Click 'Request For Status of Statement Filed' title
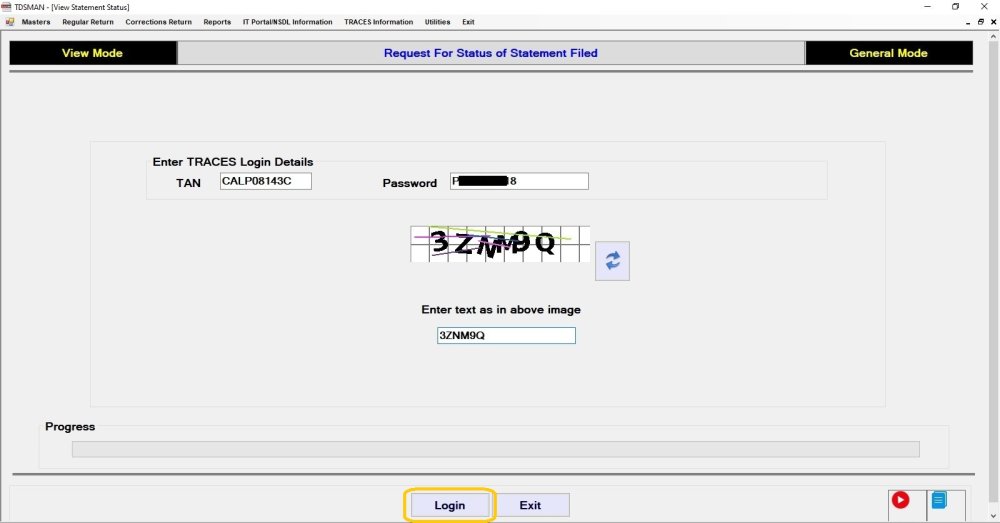This screenshot has width=1000, height=523. 490,53
